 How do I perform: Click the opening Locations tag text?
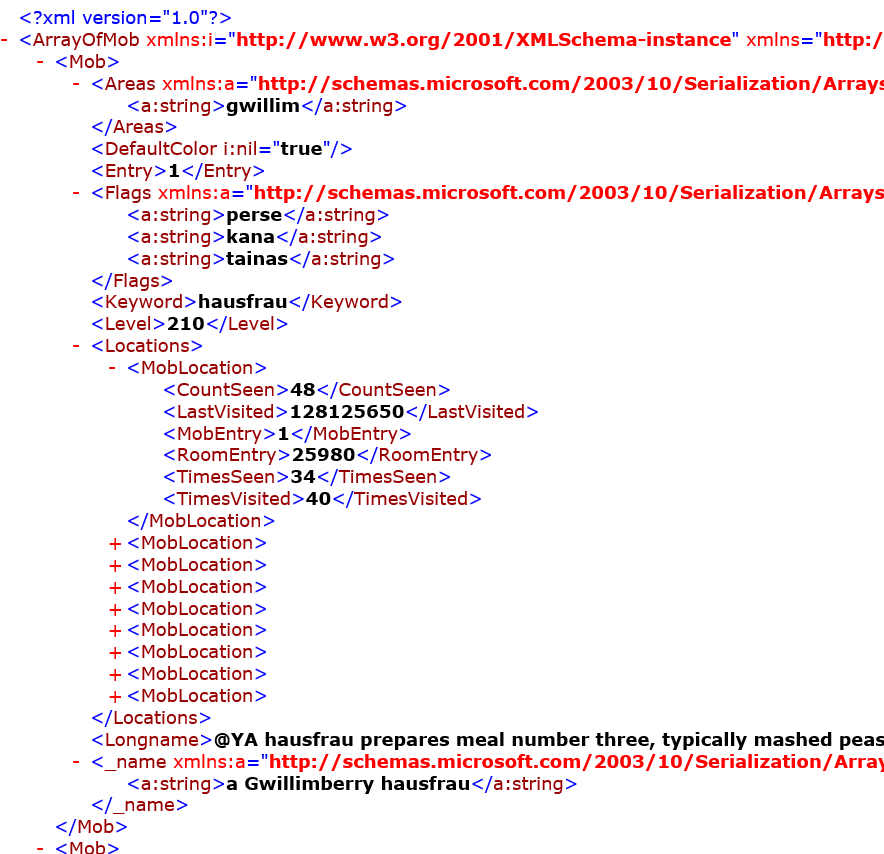pyautogui.click(x=147, y=346)
